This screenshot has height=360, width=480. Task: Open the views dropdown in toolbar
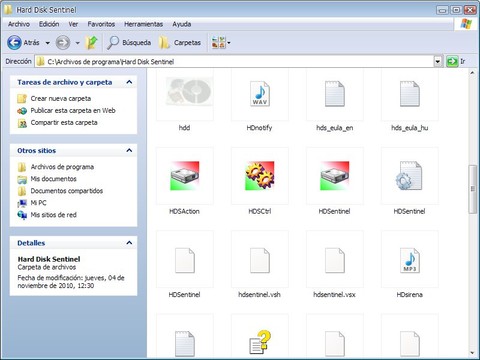tap(221, 43)
